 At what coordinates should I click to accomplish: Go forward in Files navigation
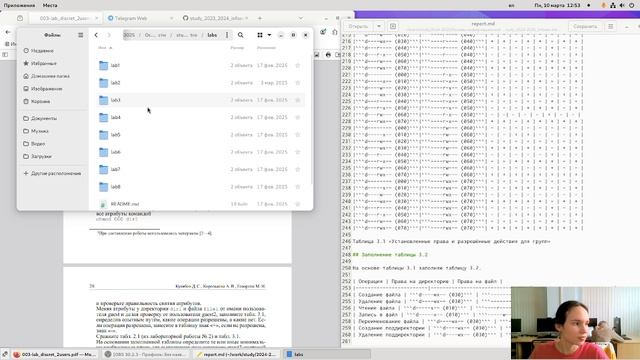click(109, 35)
